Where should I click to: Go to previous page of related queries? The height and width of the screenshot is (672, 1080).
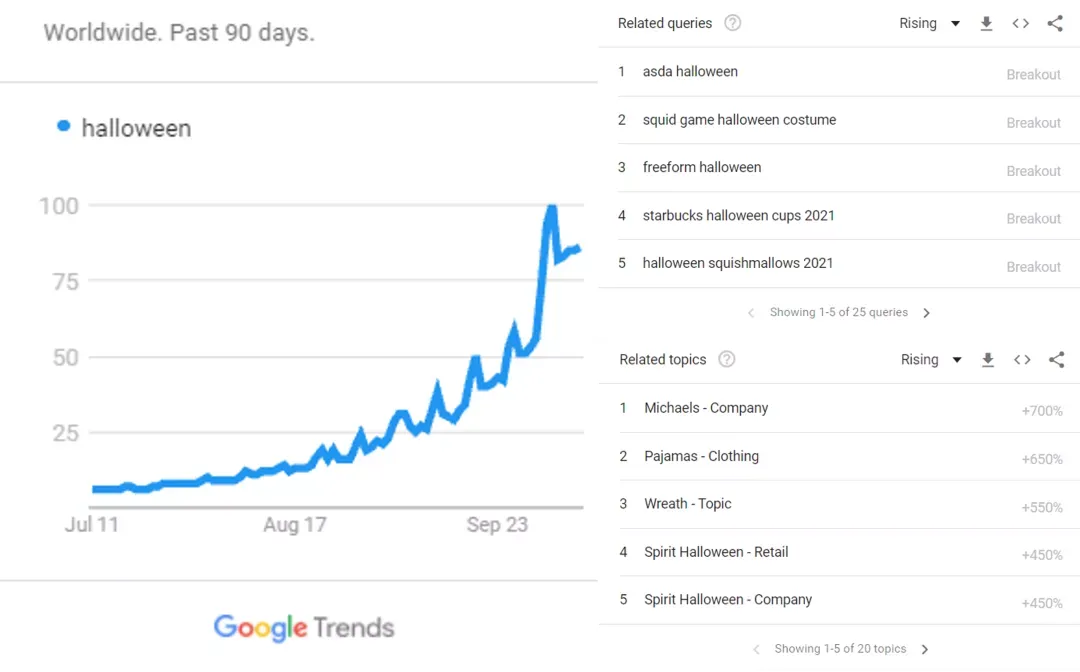751,313
